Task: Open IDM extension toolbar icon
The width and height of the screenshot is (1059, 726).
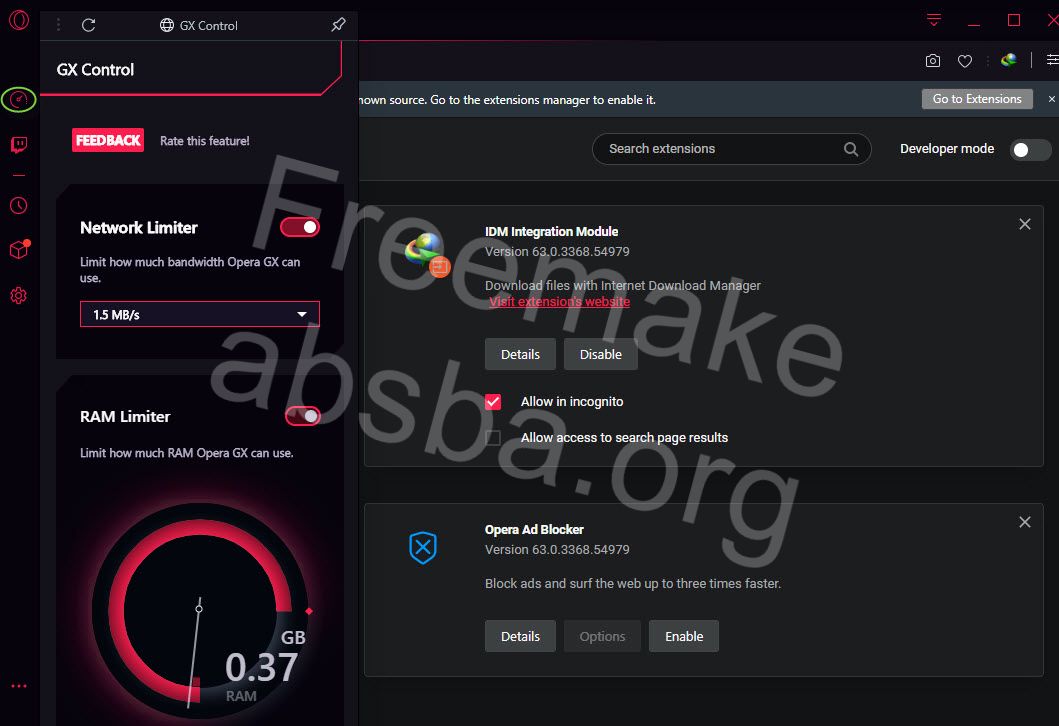Action: click(1008, 60)
